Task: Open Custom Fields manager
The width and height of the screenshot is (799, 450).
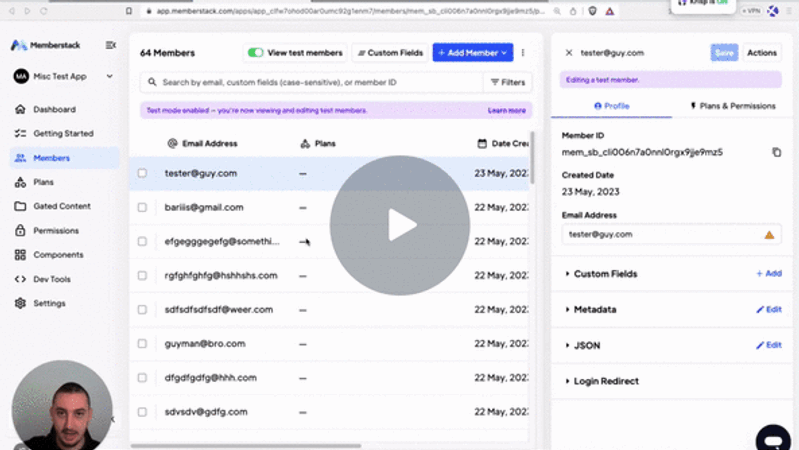Action: click(390, 52)
